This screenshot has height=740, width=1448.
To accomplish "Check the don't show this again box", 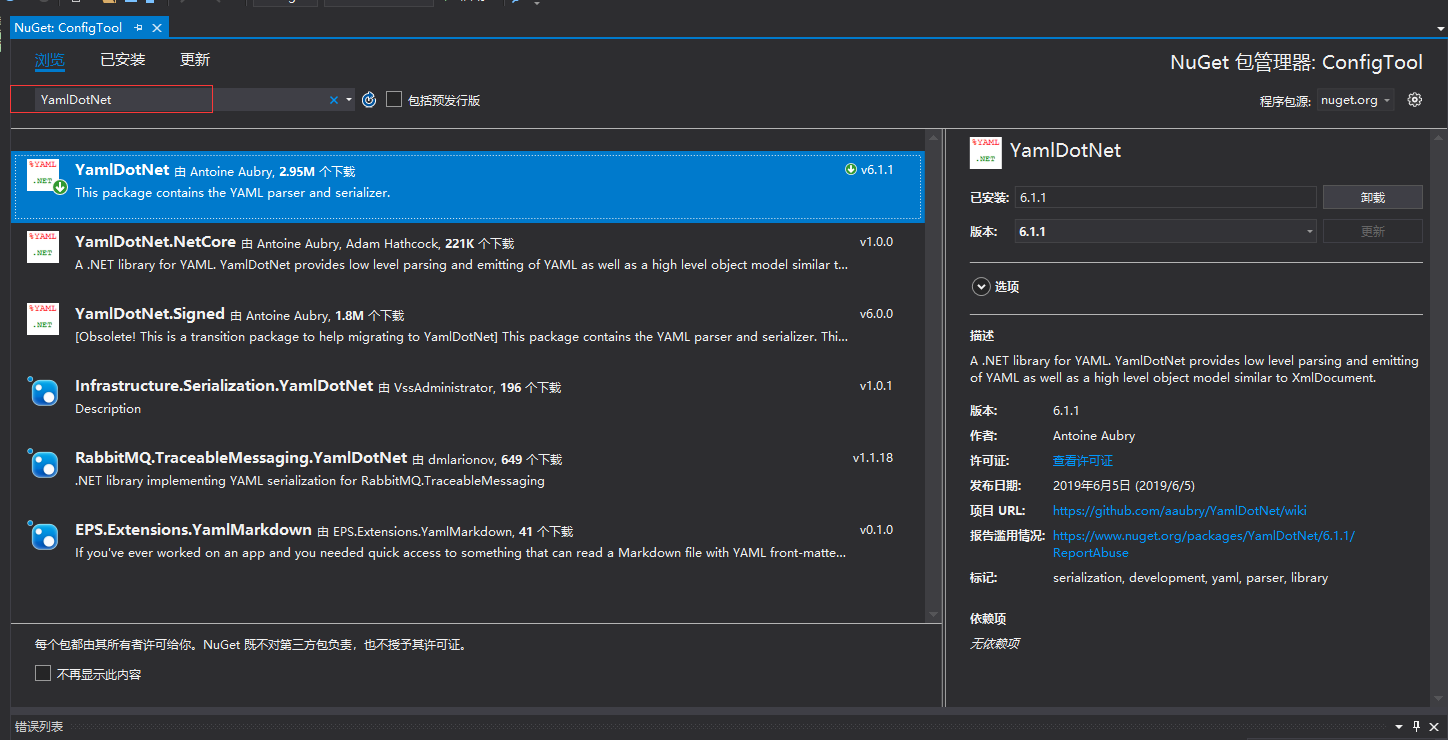I will [x=43, y=673].
